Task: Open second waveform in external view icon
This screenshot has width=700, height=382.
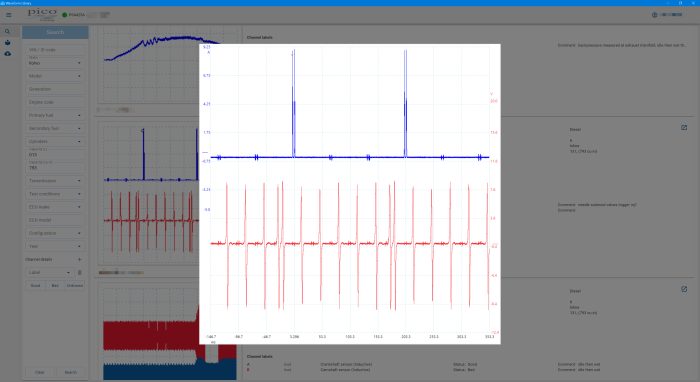Action: point(684,128)
